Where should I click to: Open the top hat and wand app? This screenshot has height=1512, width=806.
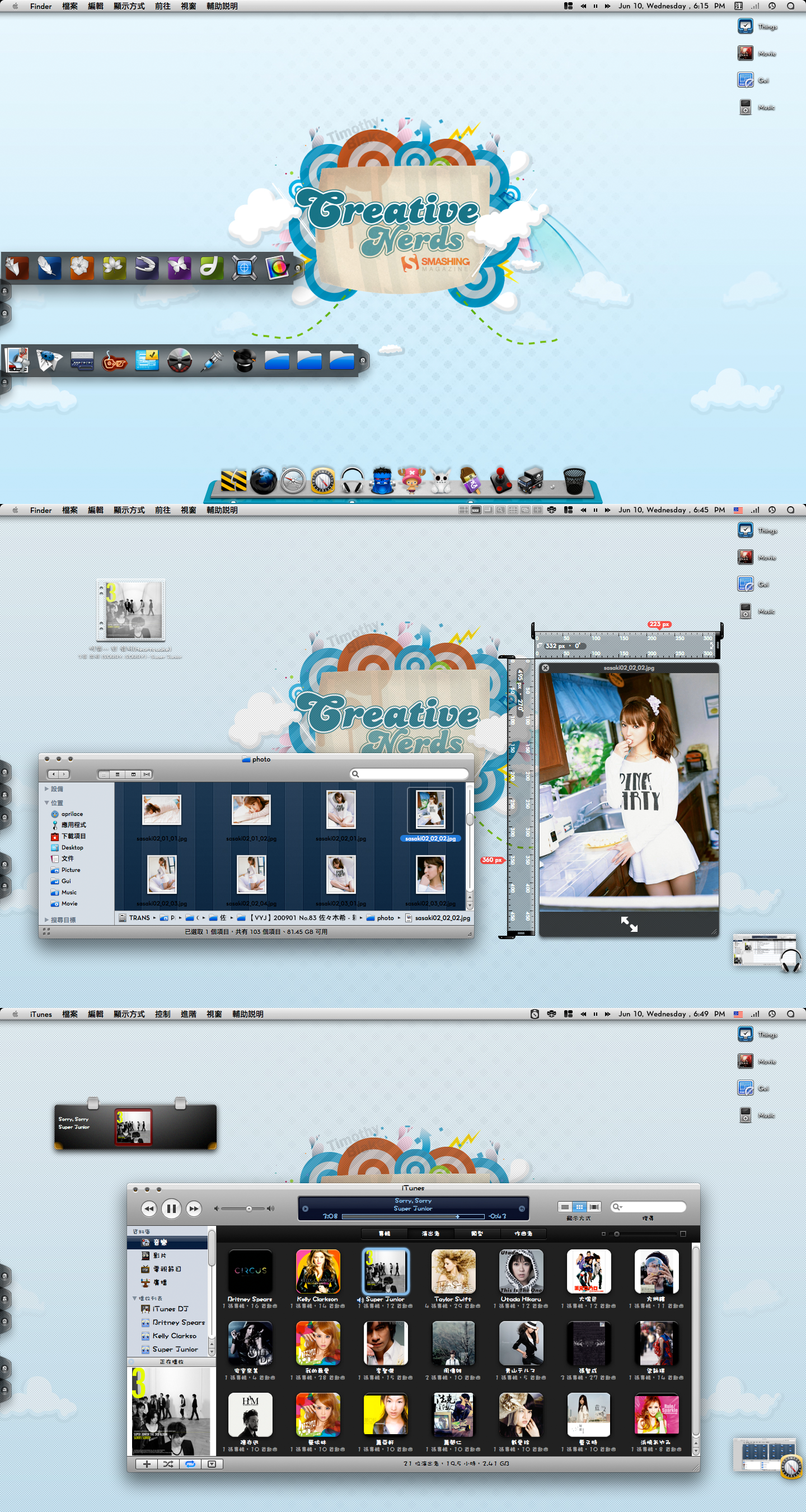tap(244, 361)
